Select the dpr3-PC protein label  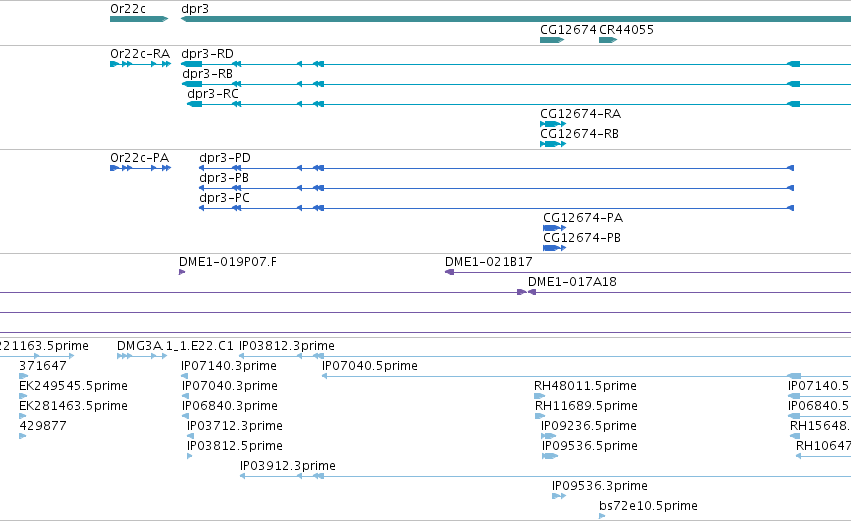coord(224,199)
